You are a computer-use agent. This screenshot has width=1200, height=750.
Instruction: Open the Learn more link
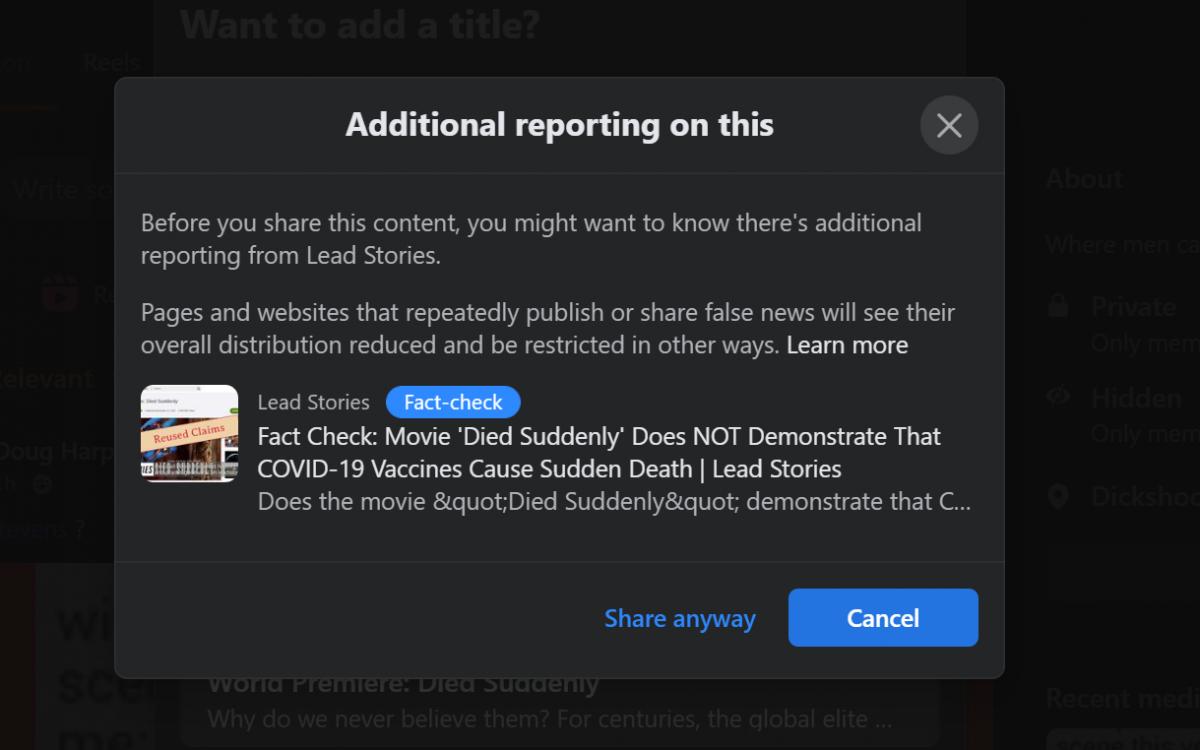(847, 345)
